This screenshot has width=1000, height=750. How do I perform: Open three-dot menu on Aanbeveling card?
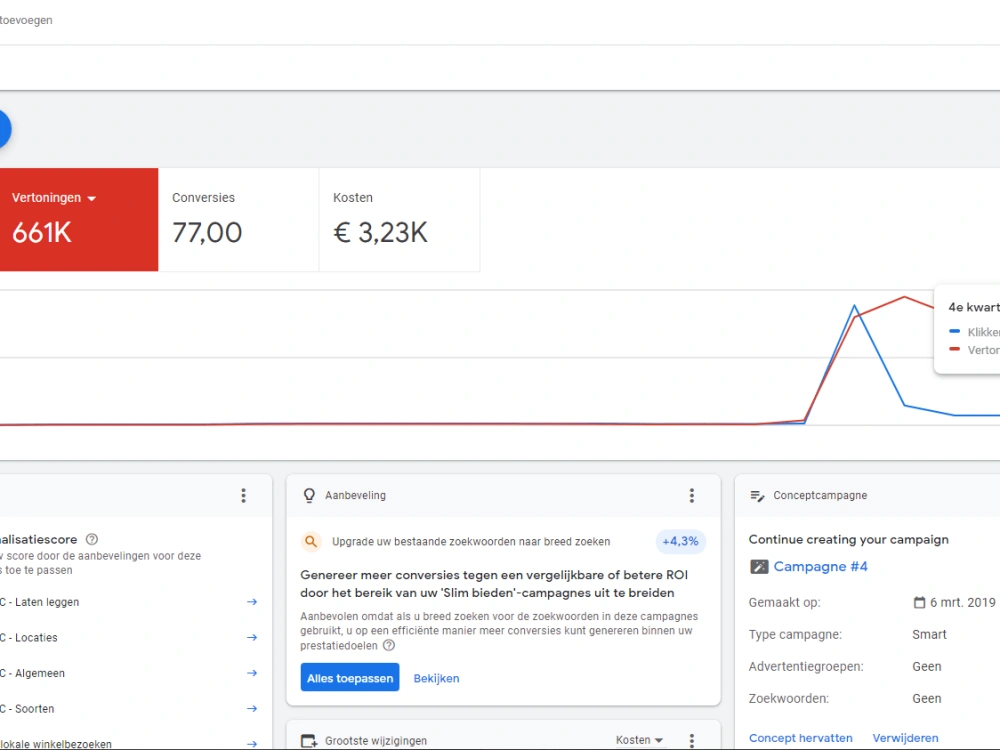point(691,496)
